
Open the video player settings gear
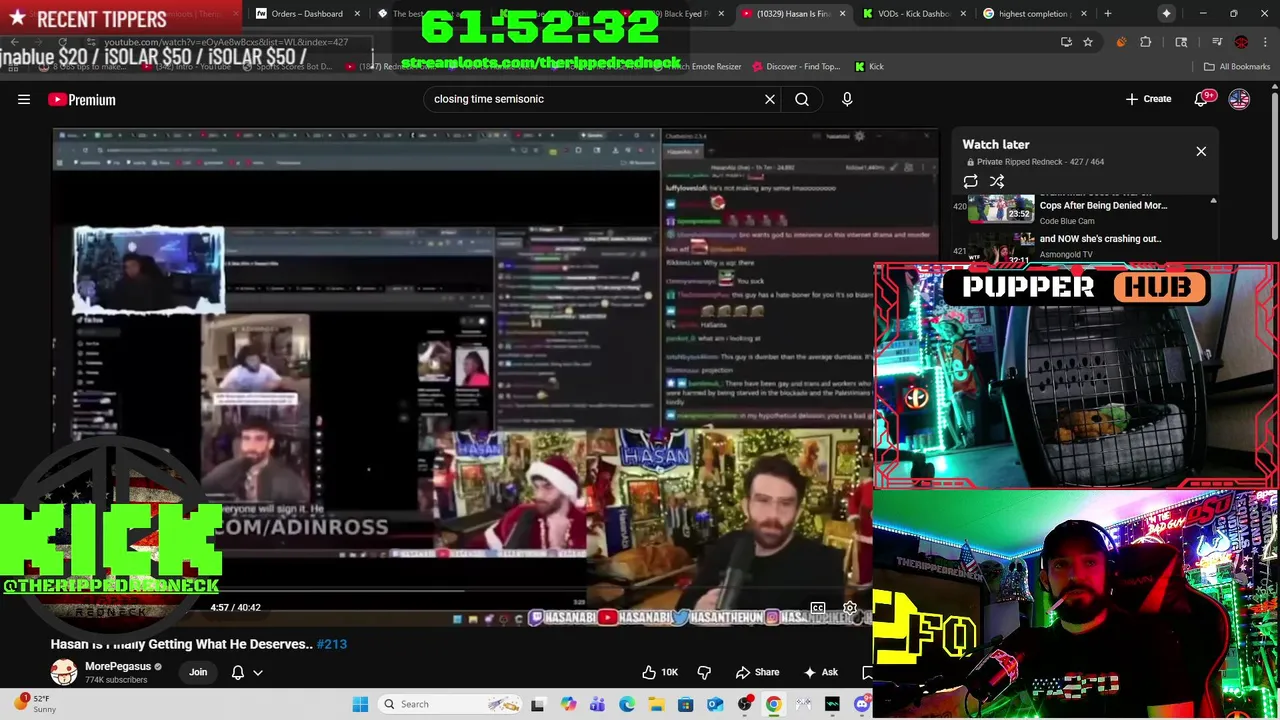tap(849, 608)
